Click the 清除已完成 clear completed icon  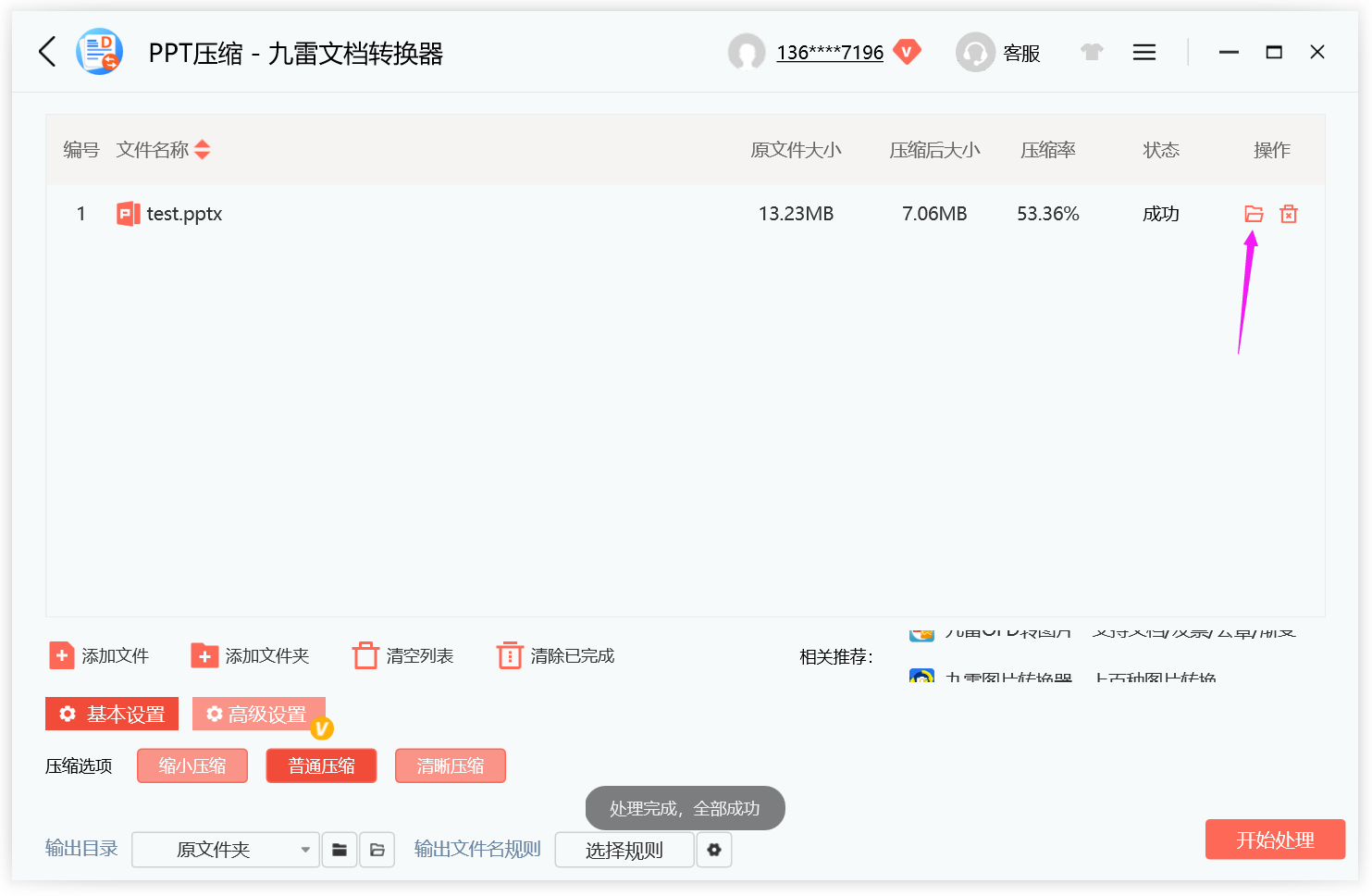510,655
